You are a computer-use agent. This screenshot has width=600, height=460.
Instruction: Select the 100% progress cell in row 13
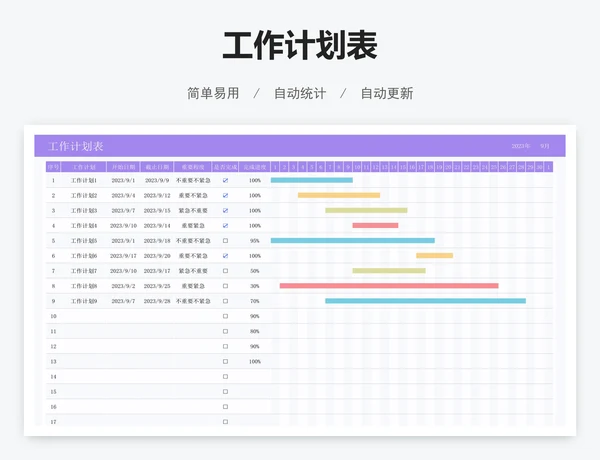point(255,362)
